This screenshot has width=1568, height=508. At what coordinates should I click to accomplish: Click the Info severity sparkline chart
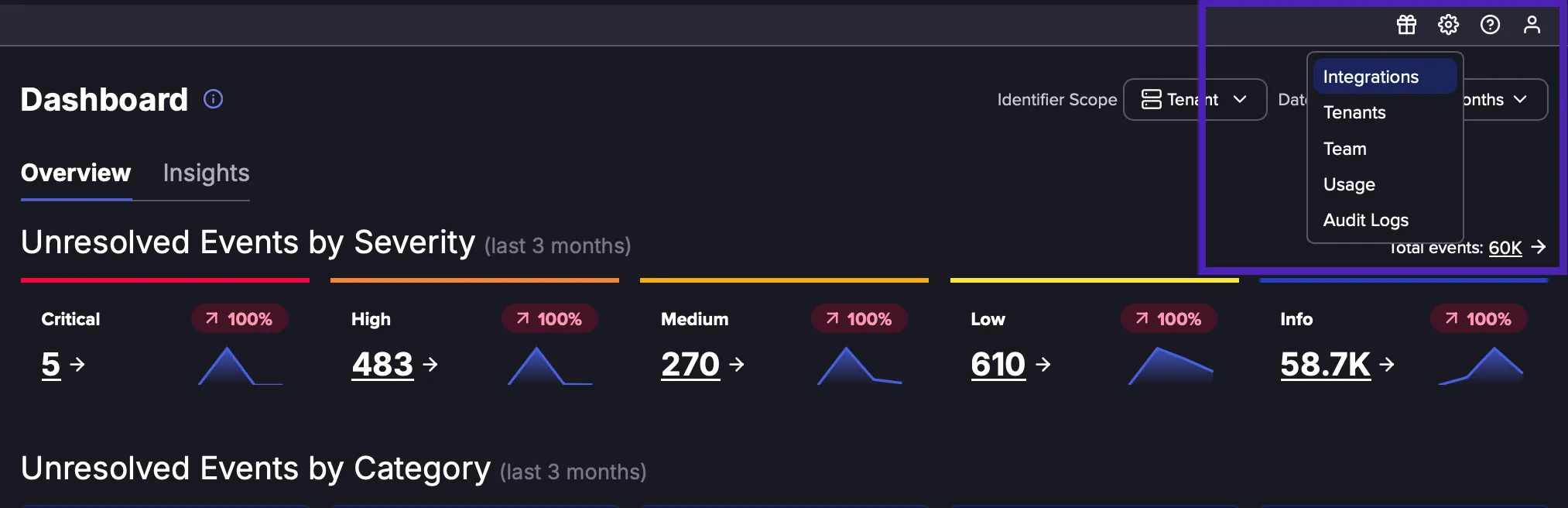click(1480, 366)
